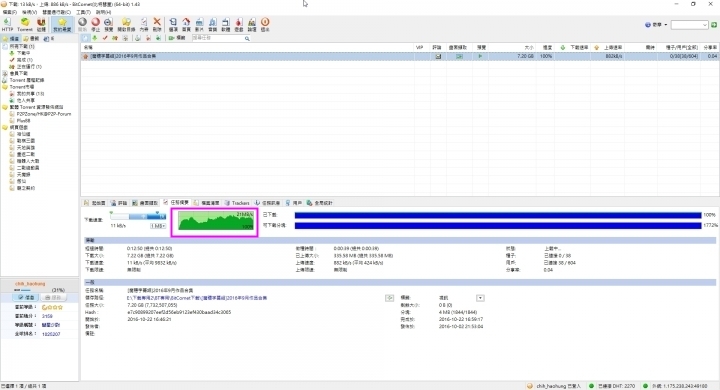Click the green play preview icon in task row
This screenshot has height=390, width=720.
[x=480, y=57]
